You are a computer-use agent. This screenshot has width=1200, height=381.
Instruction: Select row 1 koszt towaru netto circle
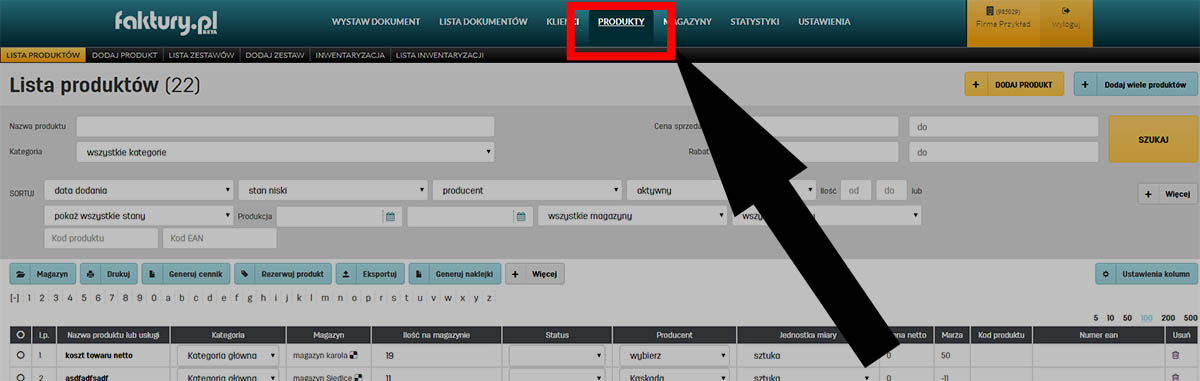[x=21, y=355]
